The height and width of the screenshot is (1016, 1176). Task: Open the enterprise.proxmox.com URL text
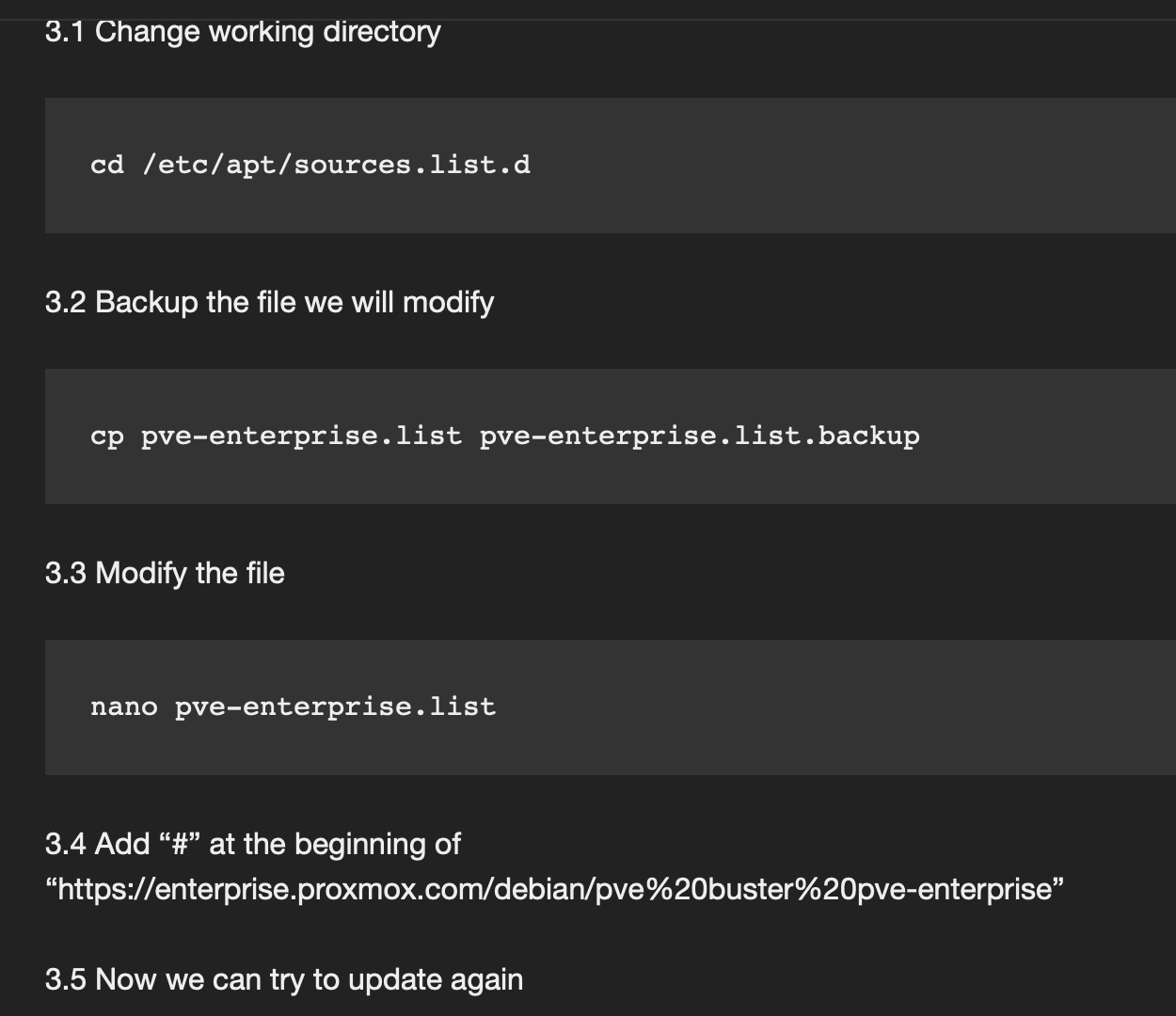pyautogui.click(x=555, y=889)
